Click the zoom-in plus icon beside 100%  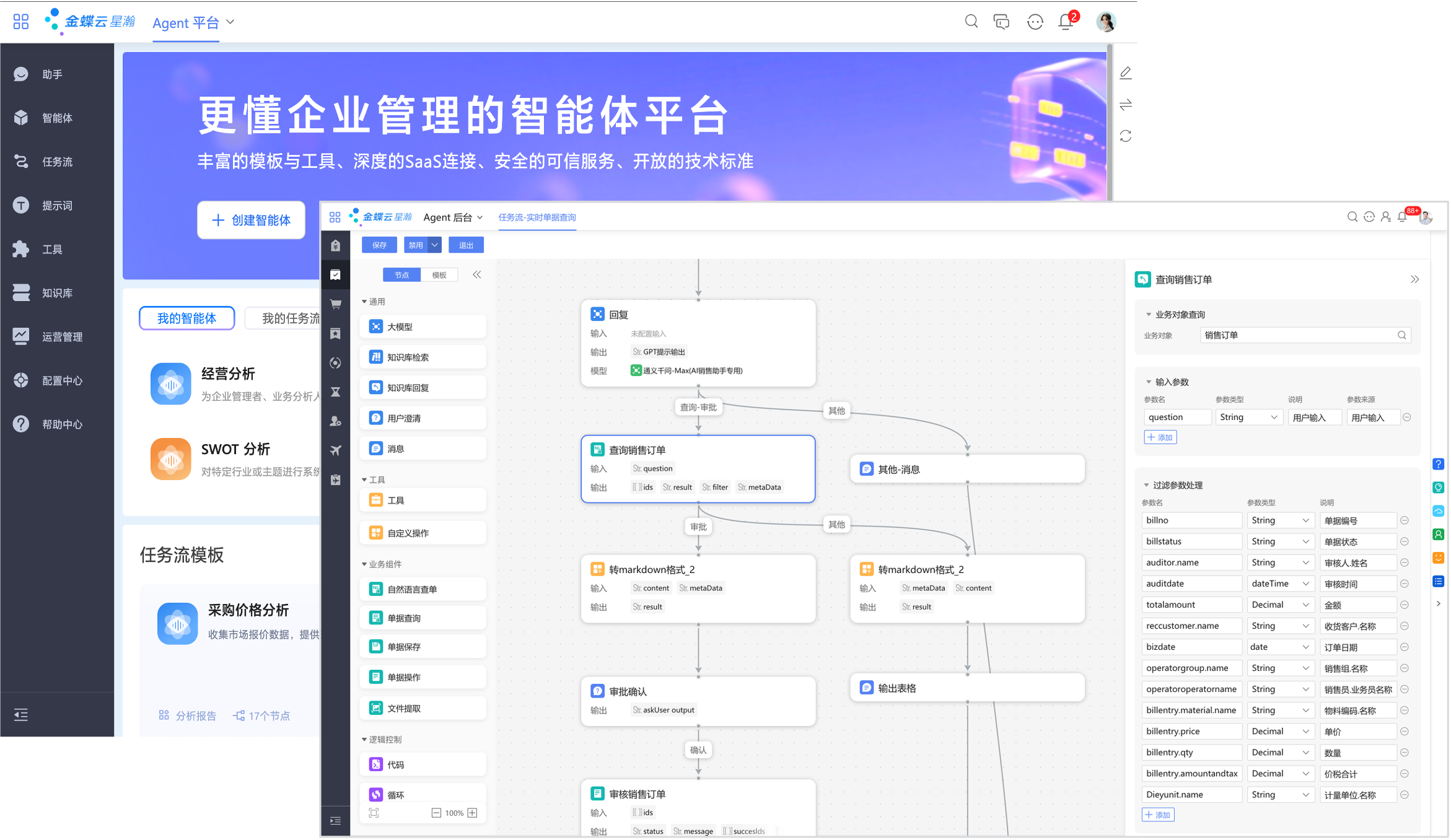click(472, 813)
